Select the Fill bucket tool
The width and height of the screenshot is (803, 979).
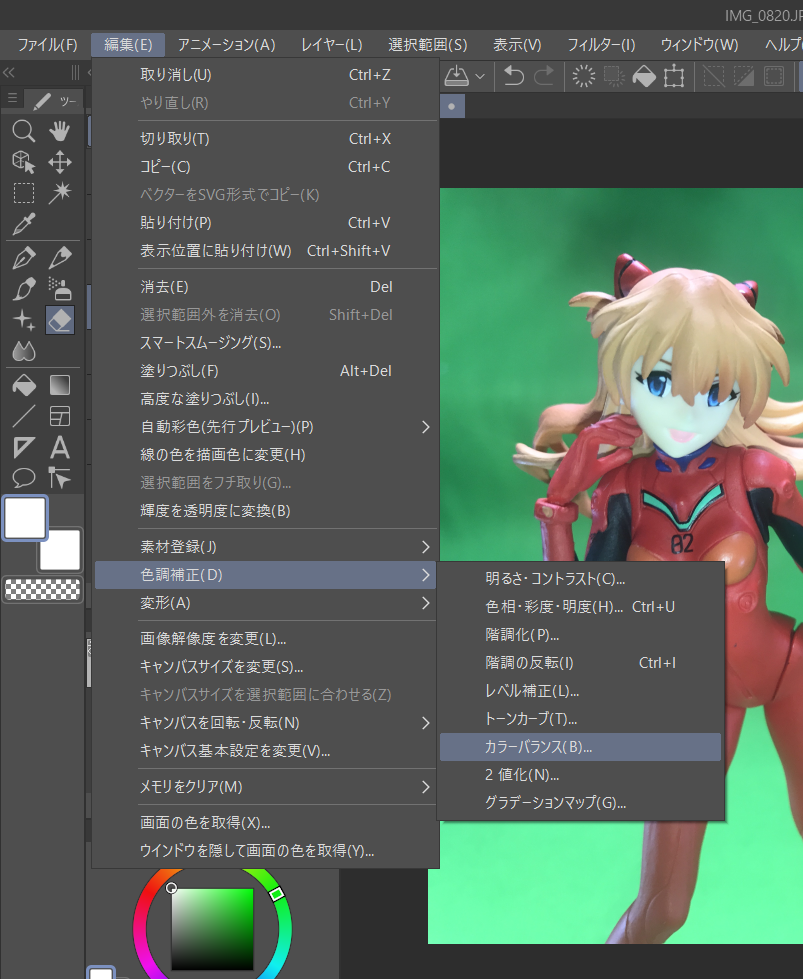pyautogui.click(x=24, y=385)
